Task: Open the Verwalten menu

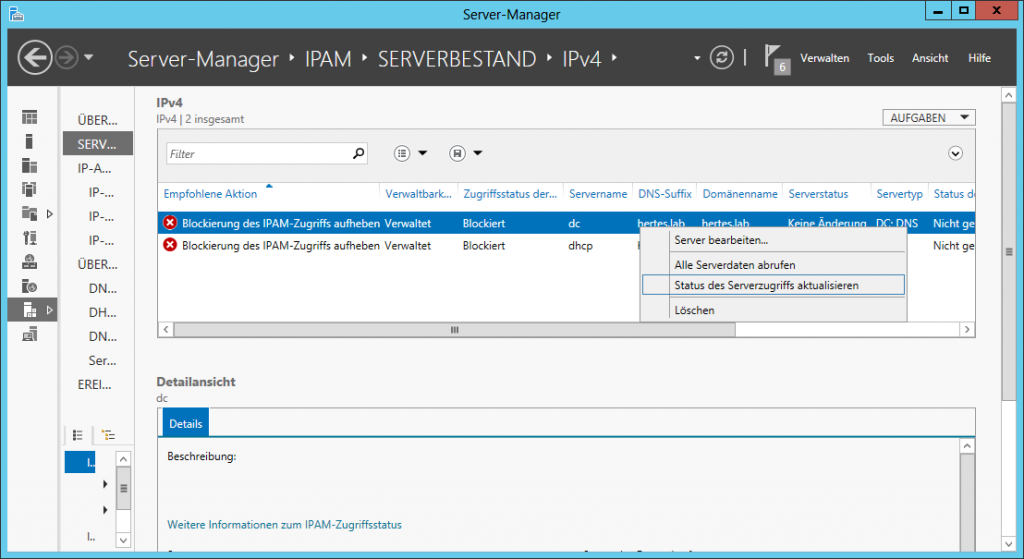Action: [824, 58]
